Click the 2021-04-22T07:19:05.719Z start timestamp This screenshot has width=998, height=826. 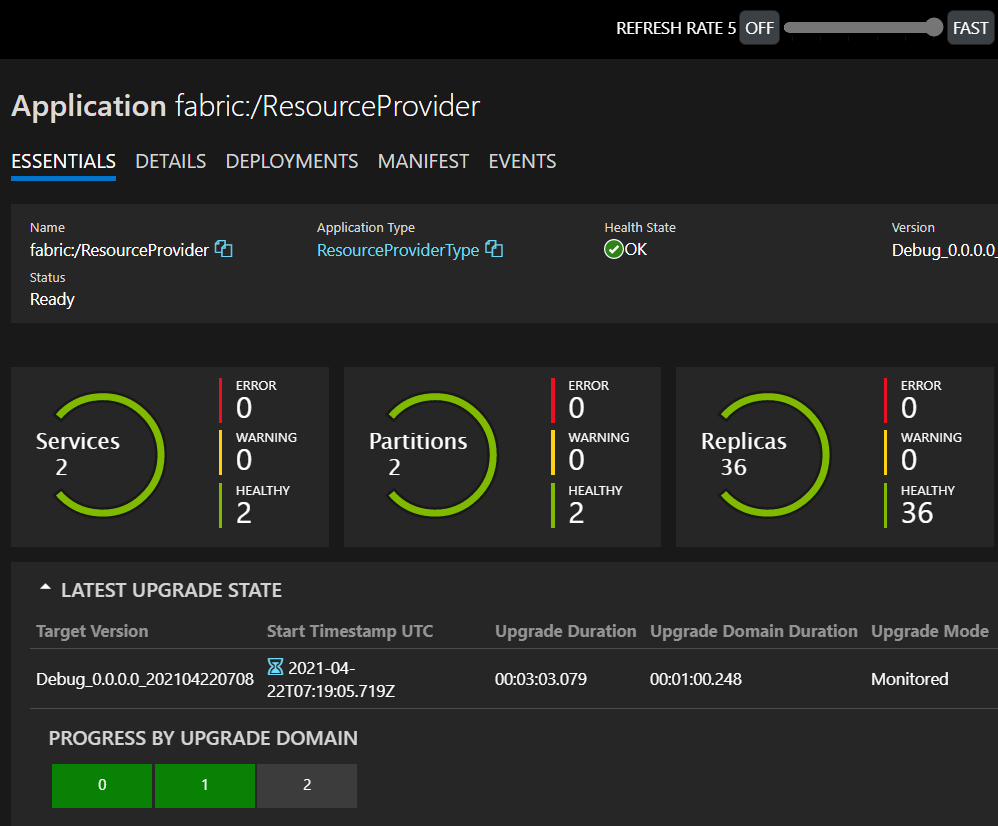tap(331, 680)
